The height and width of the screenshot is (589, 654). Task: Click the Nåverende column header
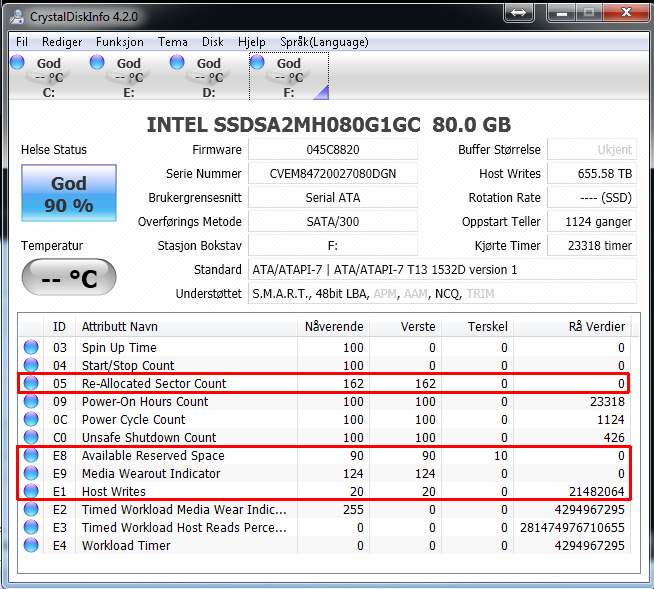(334, 326)
